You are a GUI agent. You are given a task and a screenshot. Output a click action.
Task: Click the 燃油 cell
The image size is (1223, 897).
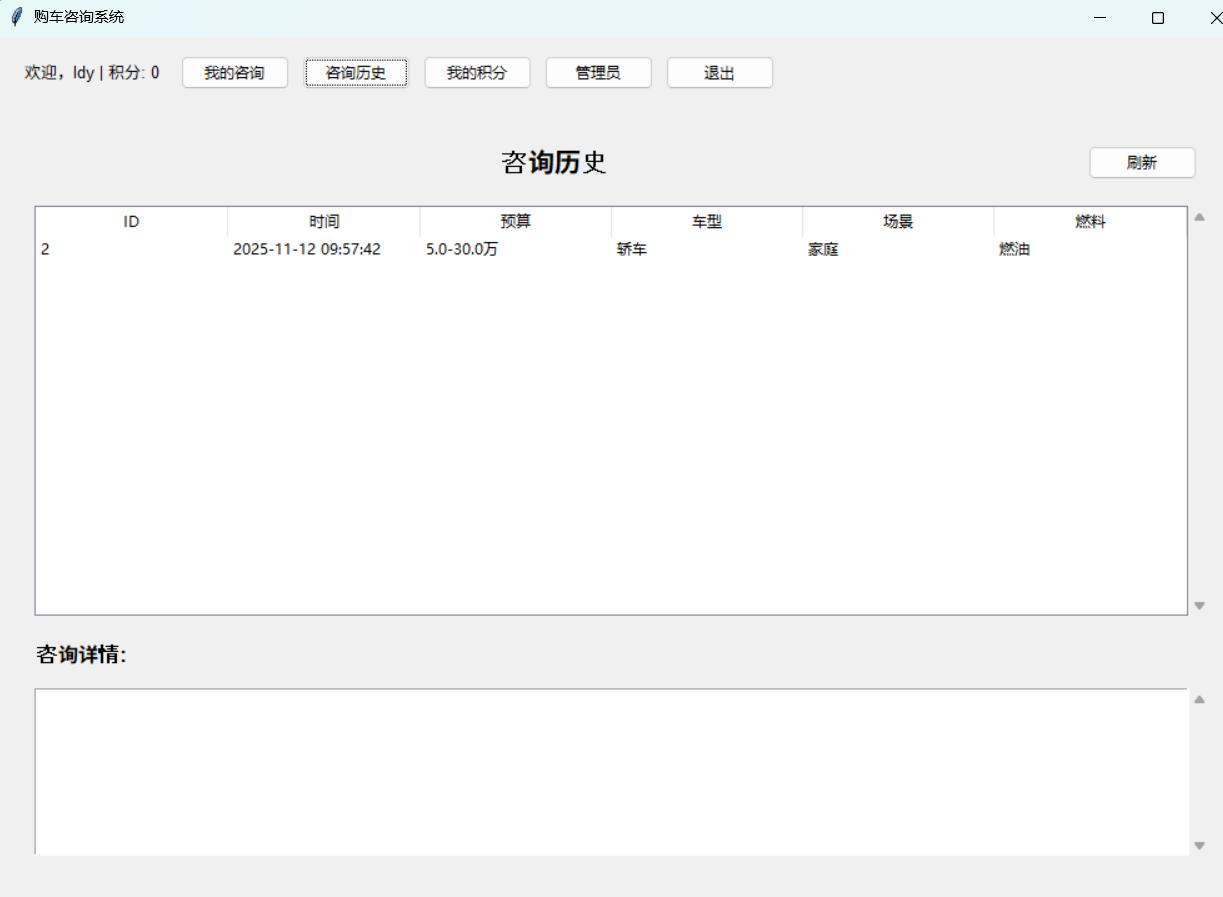click(1014, 250)
